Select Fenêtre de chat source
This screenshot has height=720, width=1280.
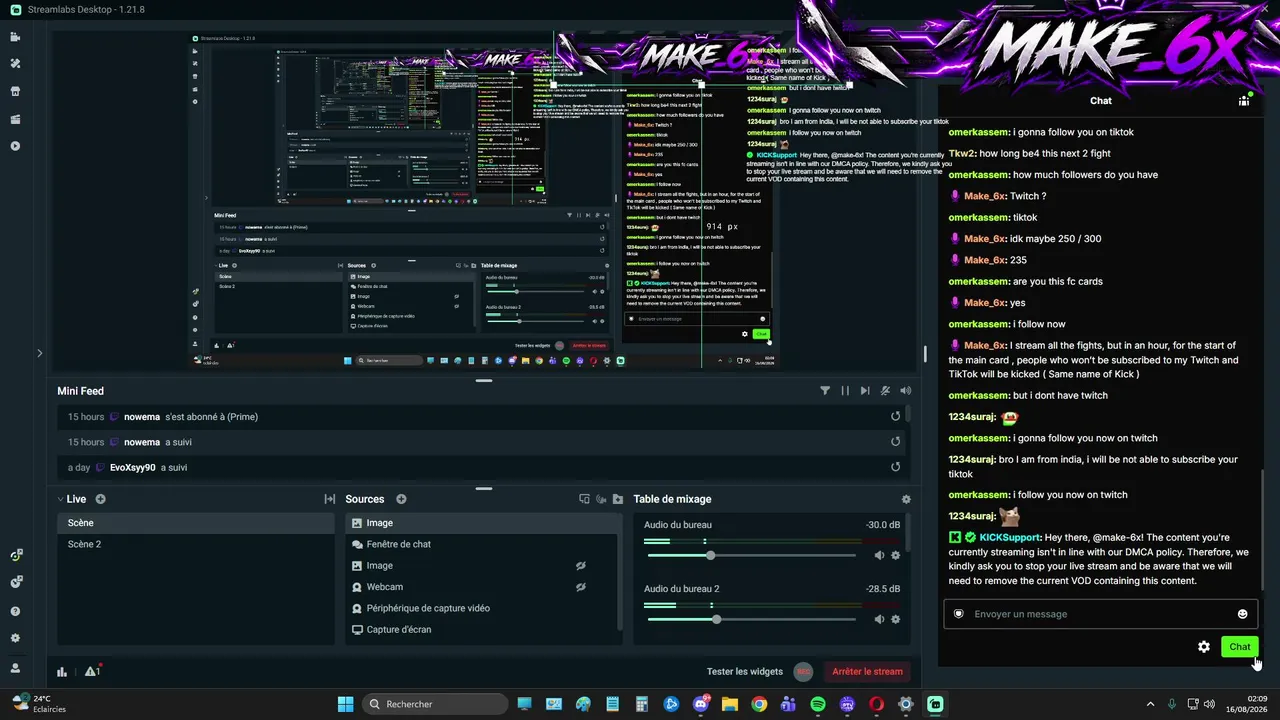(483, 544)
